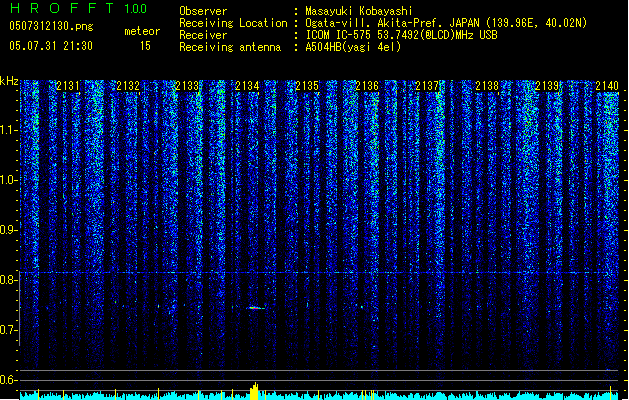
Task: Click the 0.7 frequency axis label
Action: [9, 330]
